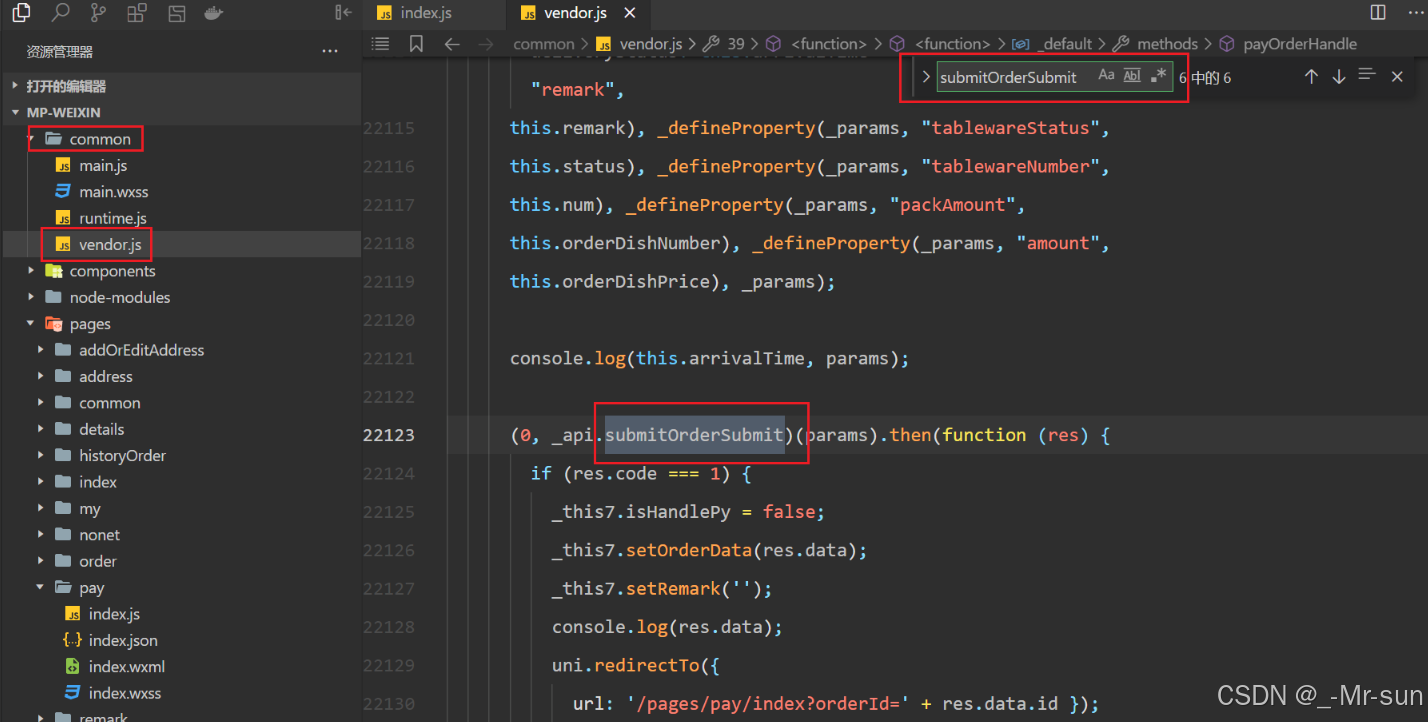Open explorer panel more actions ellipsis

click(x=330, y=51)
